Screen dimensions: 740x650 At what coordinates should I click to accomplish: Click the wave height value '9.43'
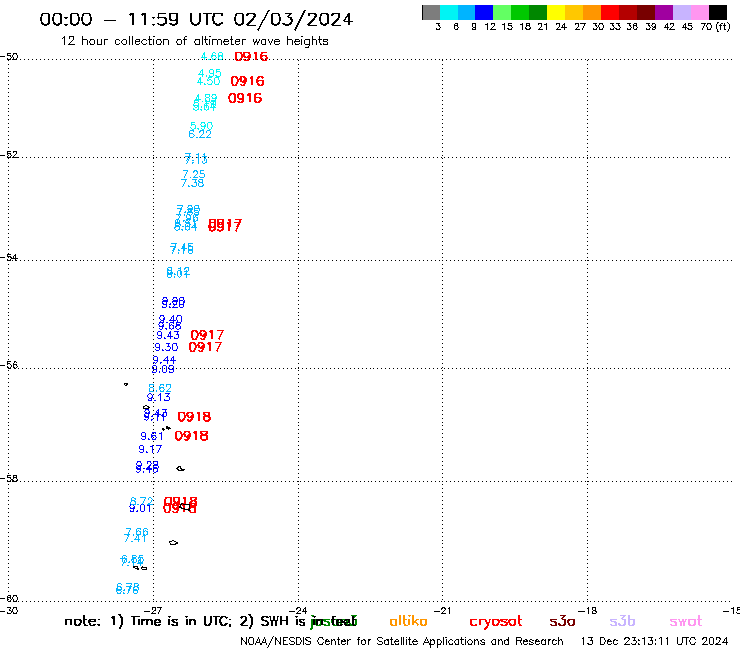coord(168,335)
